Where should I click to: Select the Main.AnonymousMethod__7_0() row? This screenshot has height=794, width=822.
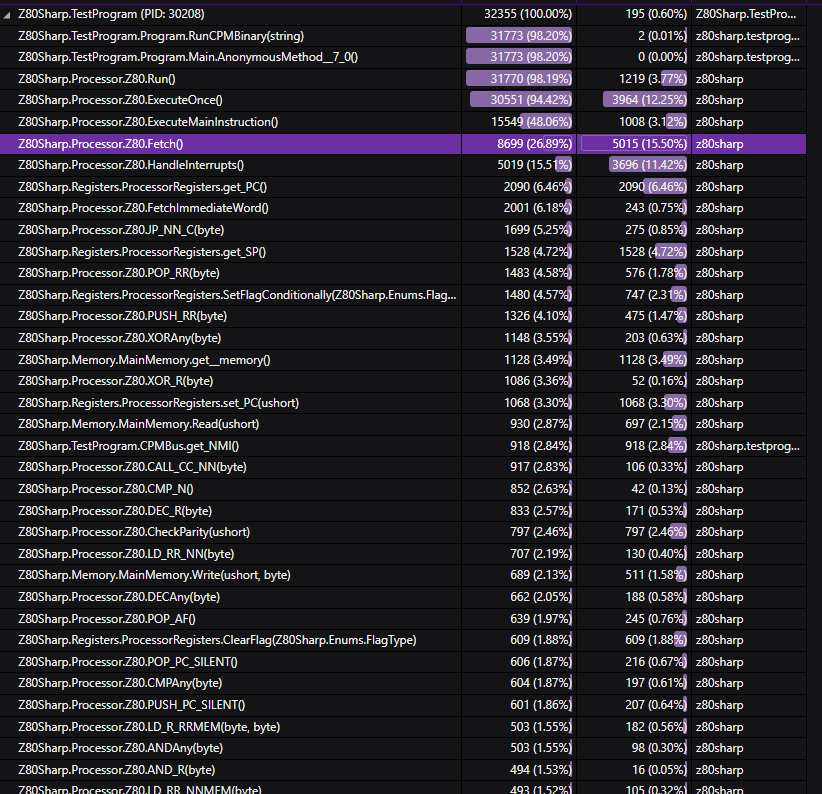click(403, 57)
